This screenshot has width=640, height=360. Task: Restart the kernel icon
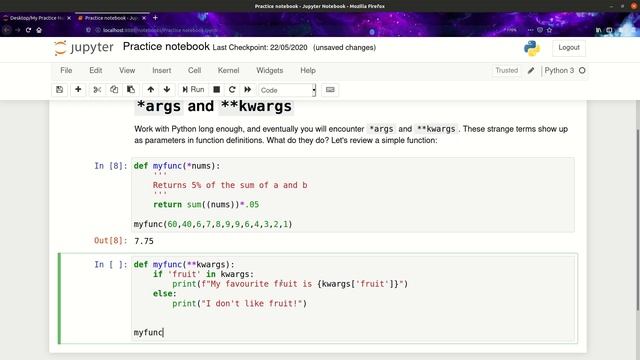232,90
